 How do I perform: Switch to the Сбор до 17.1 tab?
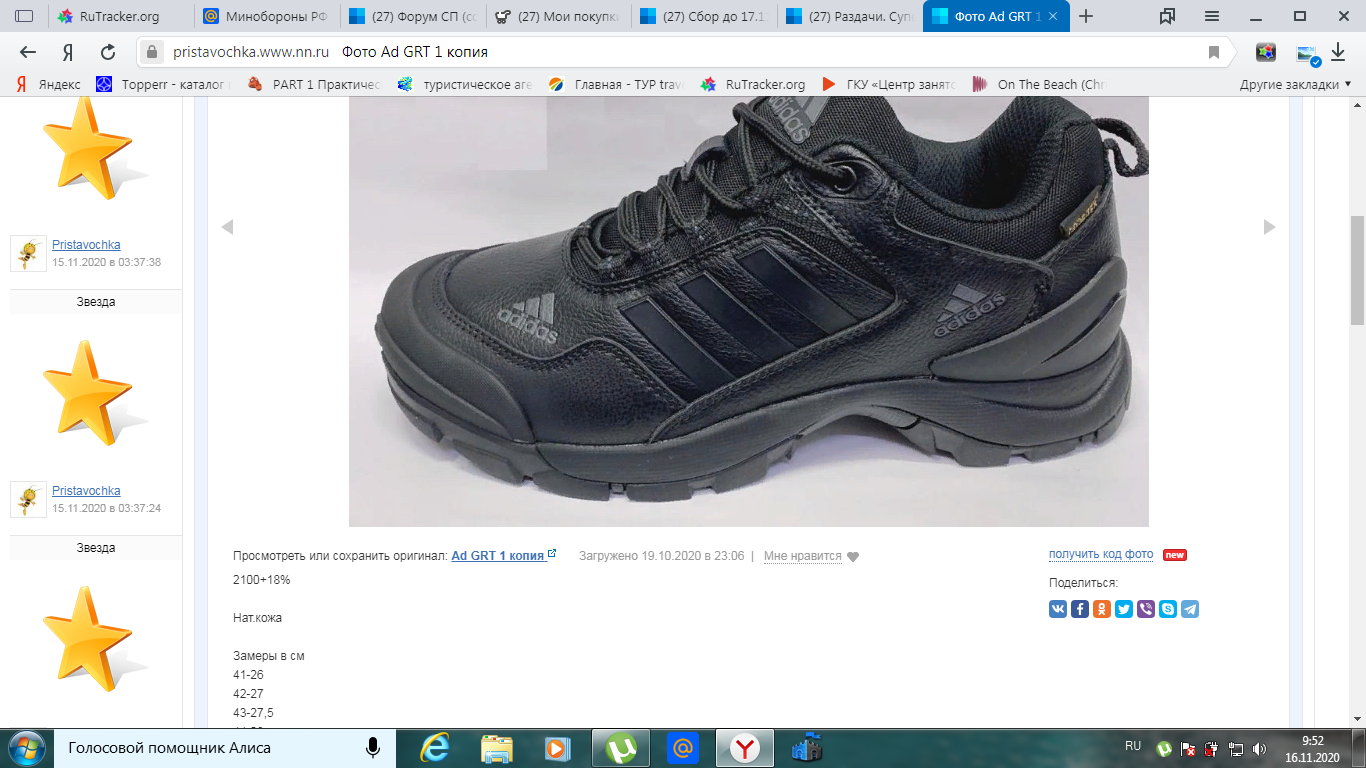tap(704, 16)
